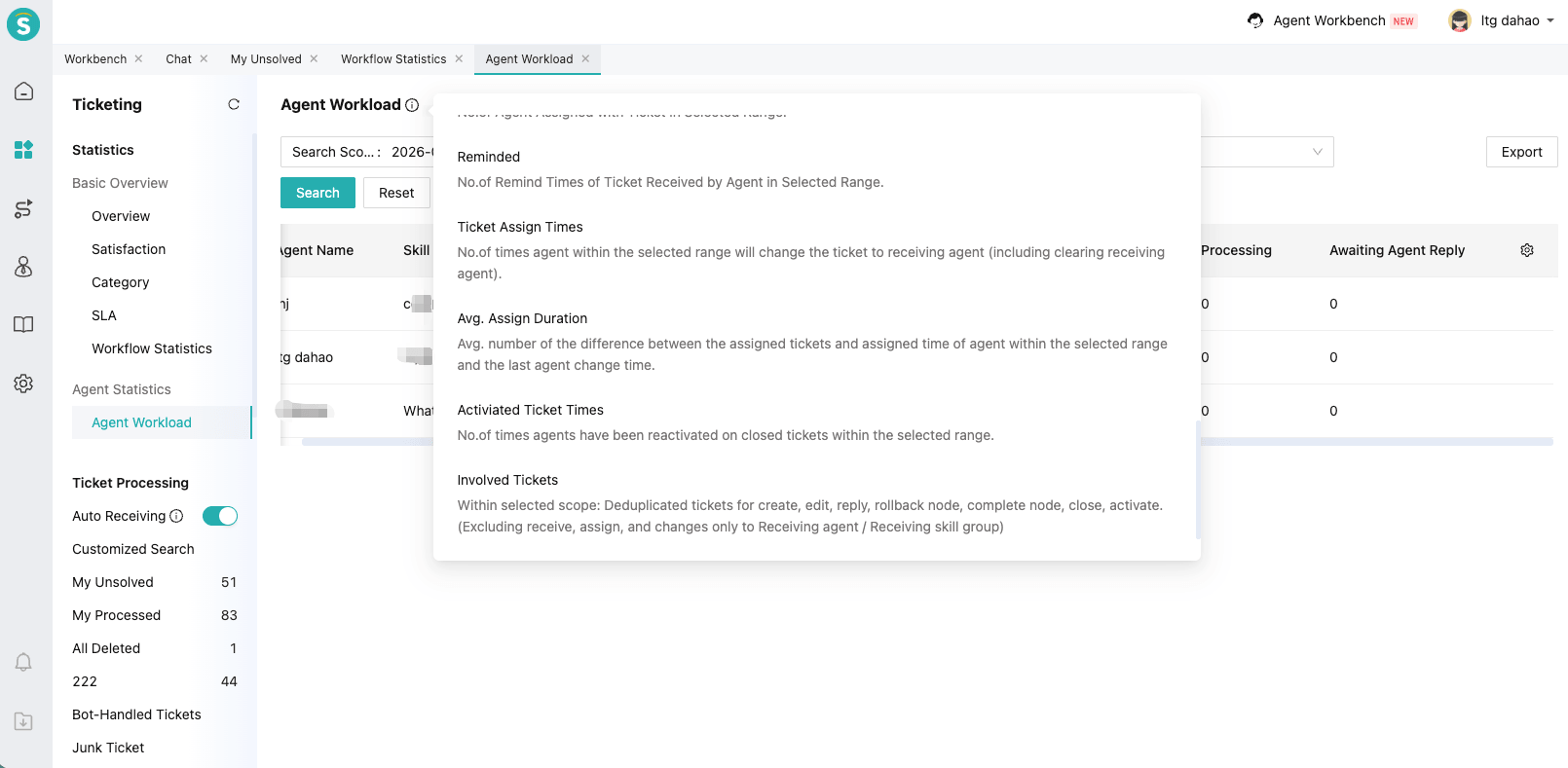This screenshot has height=768, width=1568.
Task: Open the knowledge base book icon
Action: (23, 325)
